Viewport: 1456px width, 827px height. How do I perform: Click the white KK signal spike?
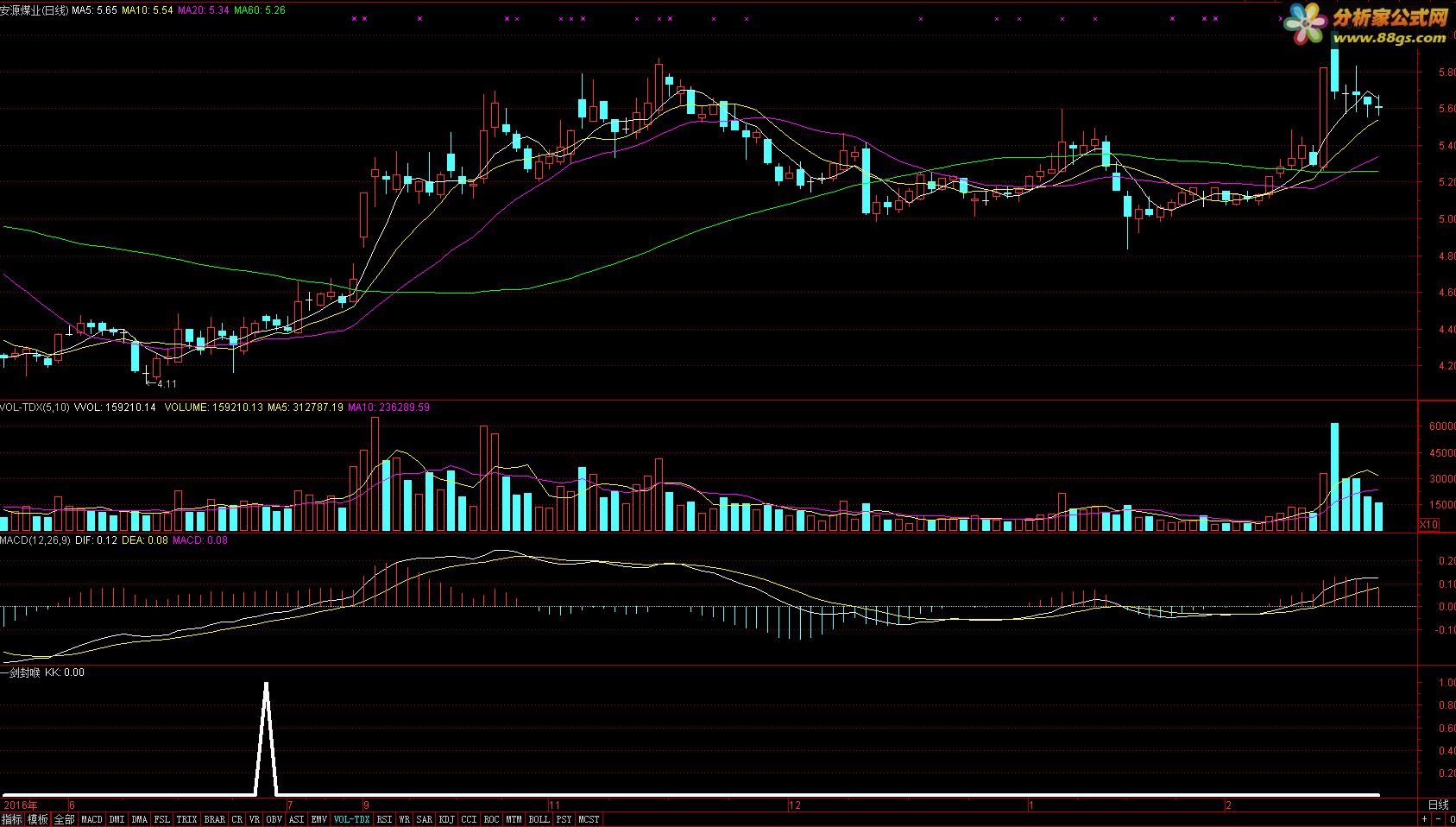coord(266,738)
